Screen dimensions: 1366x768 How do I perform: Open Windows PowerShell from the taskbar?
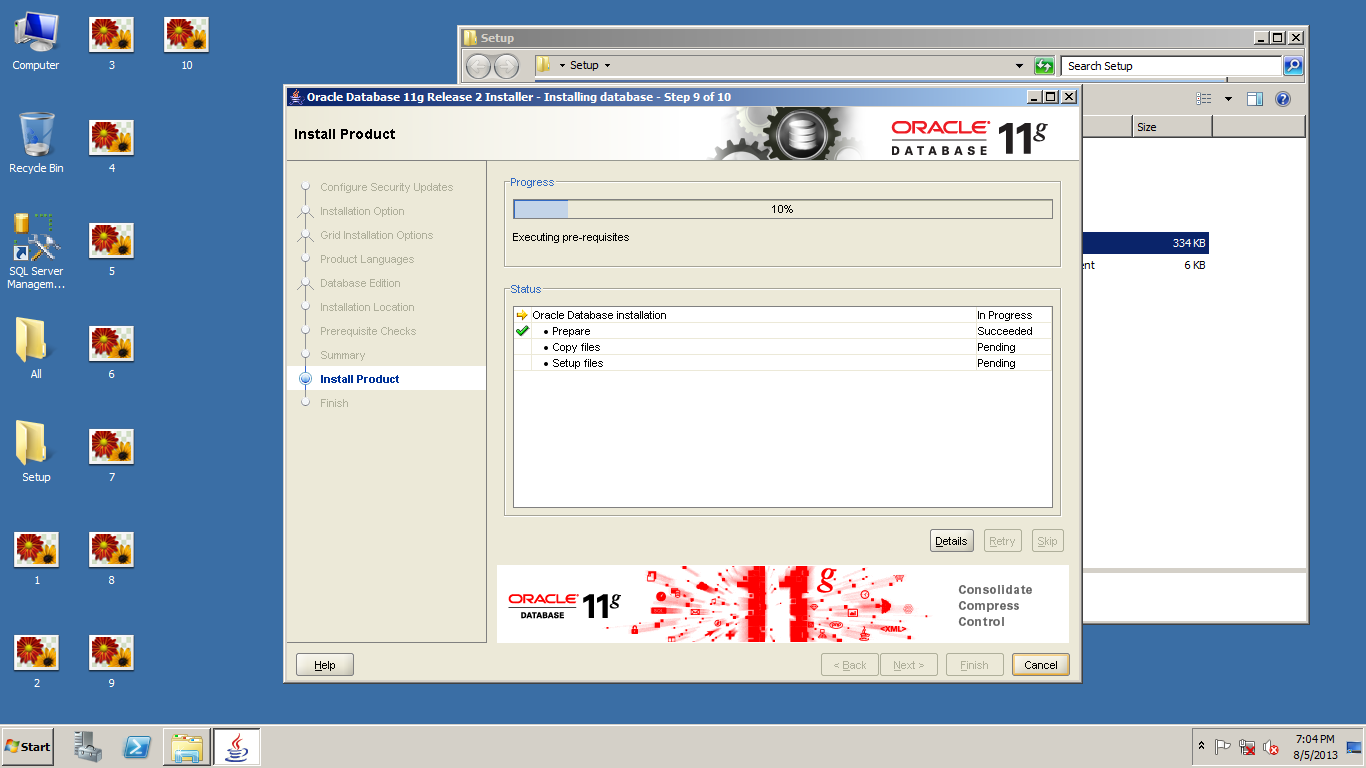pyautogui.click(x=137, y=747)
